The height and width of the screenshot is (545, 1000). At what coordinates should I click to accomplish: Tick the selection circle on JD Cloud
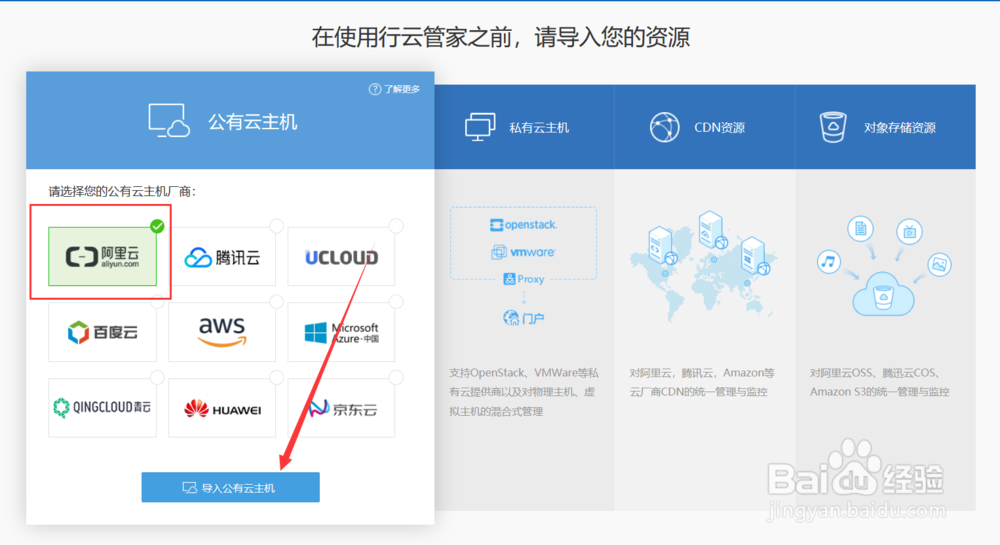click(x=396, y=377)
